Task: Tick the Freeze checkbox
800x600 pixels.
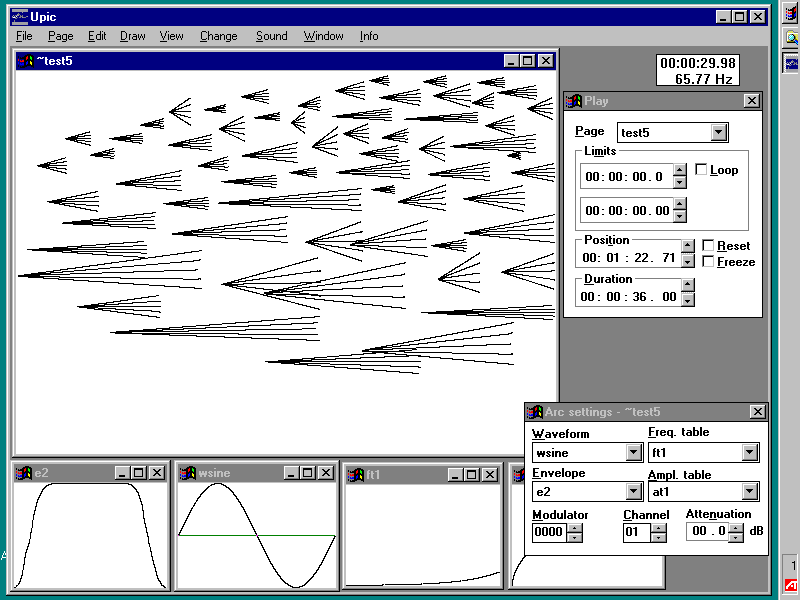Action: (x=708, y=261)
